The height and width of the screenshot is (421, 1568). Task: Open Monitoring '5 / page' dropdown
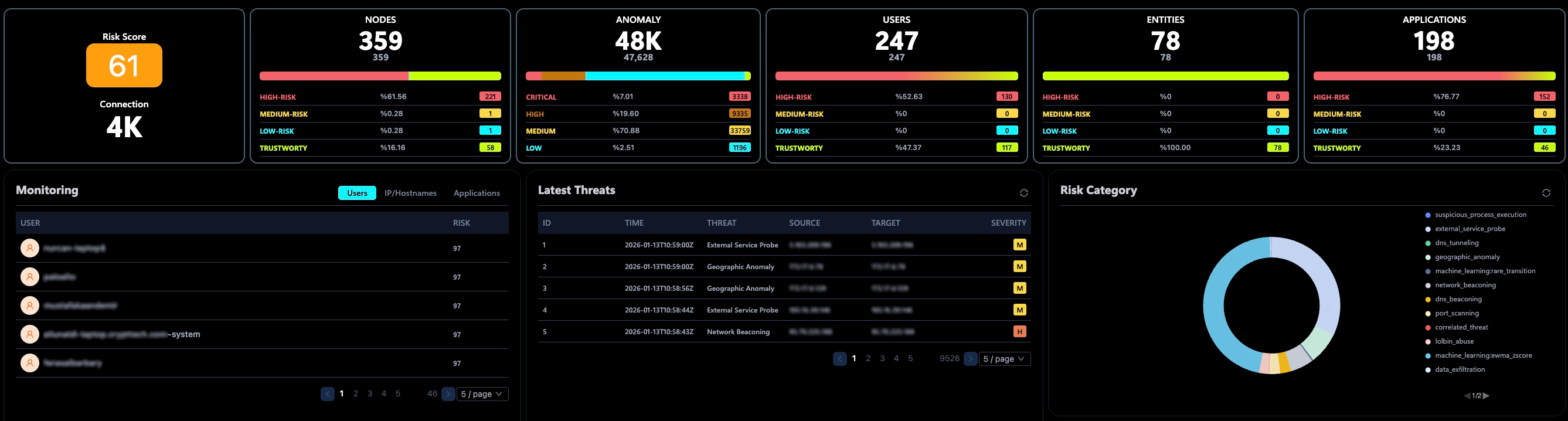coord(482,394)
